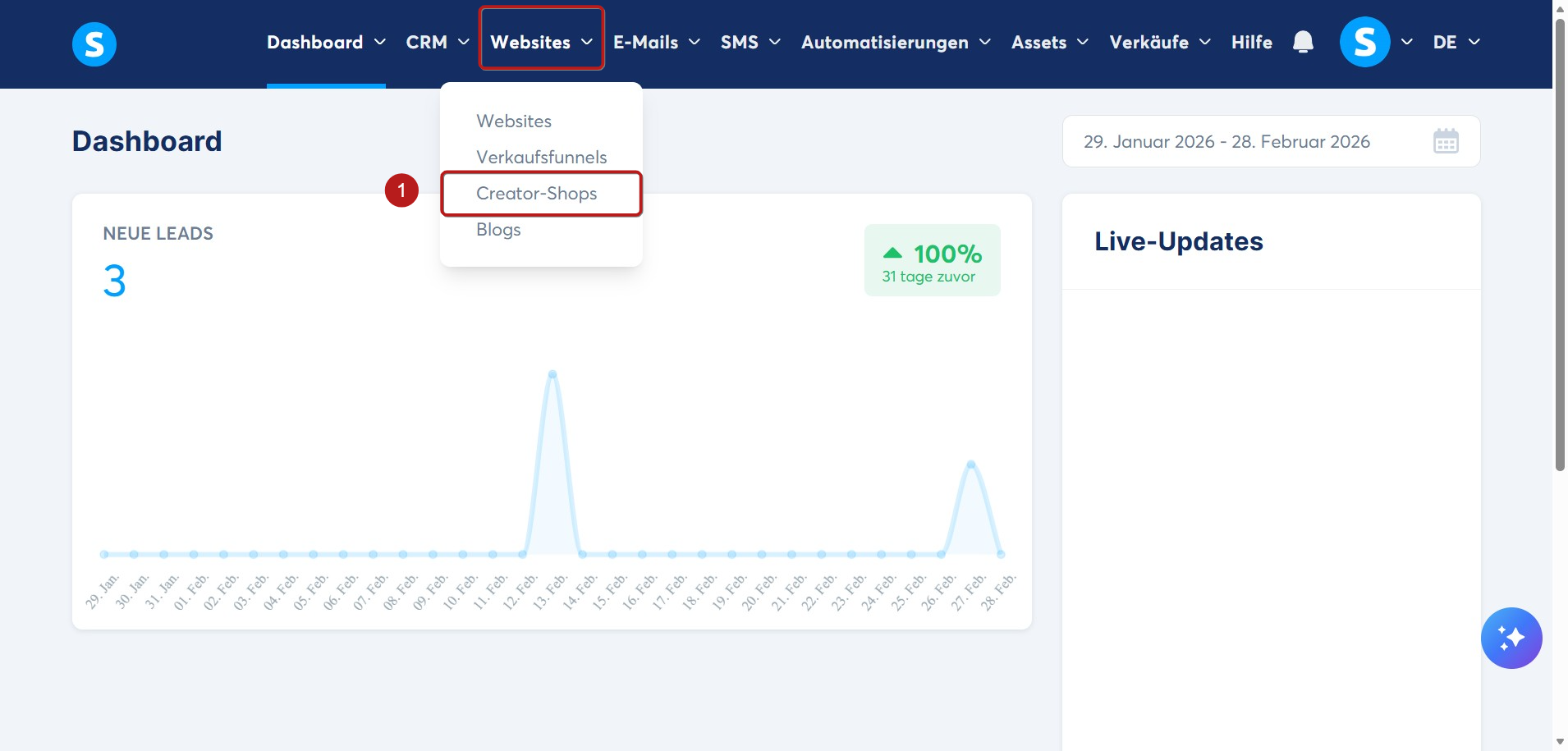Expand the Assets dropdown chevron

tap(1083, 42)
